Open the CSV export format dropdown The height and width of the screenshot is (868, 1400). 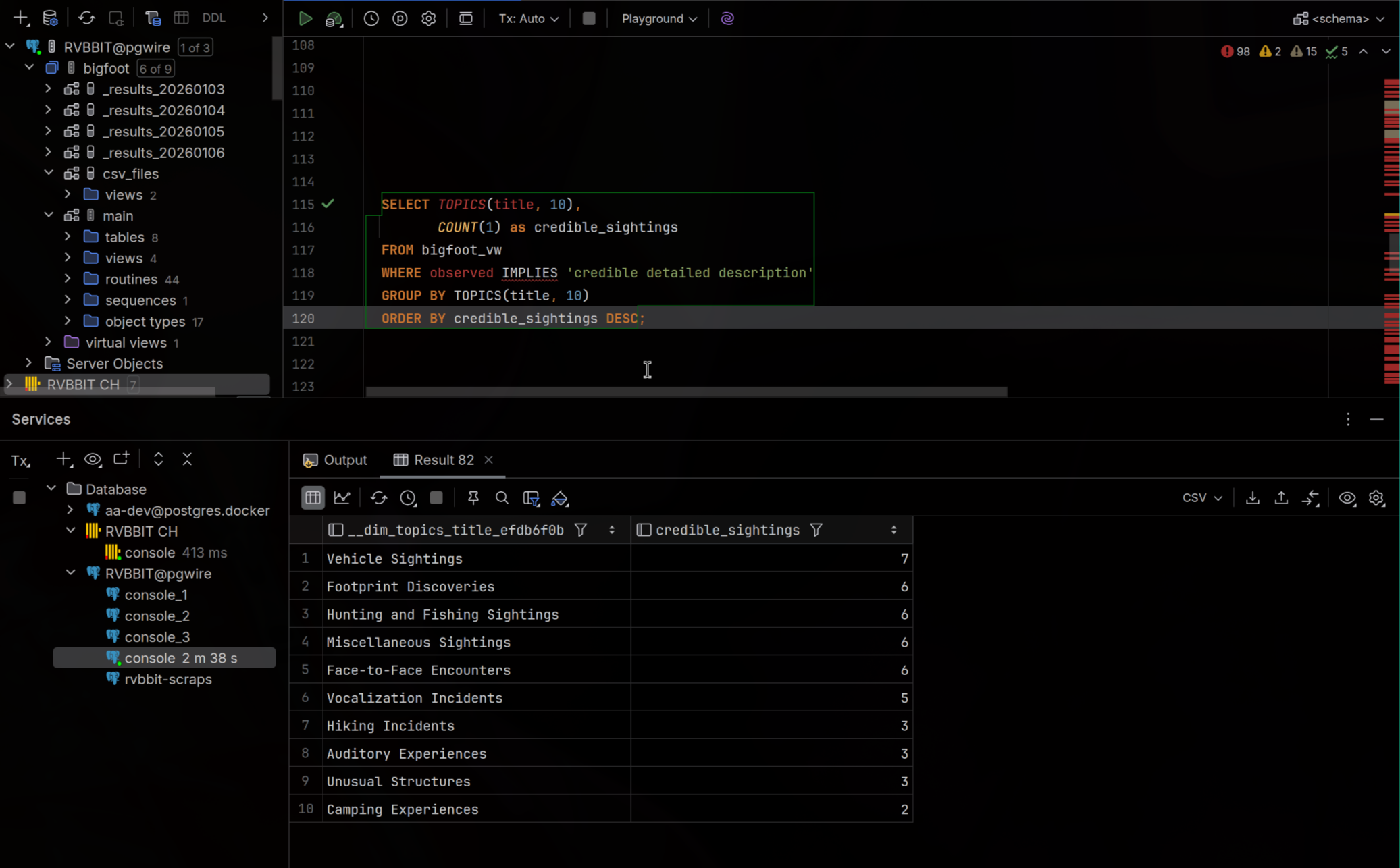(x=1201, y=498)
